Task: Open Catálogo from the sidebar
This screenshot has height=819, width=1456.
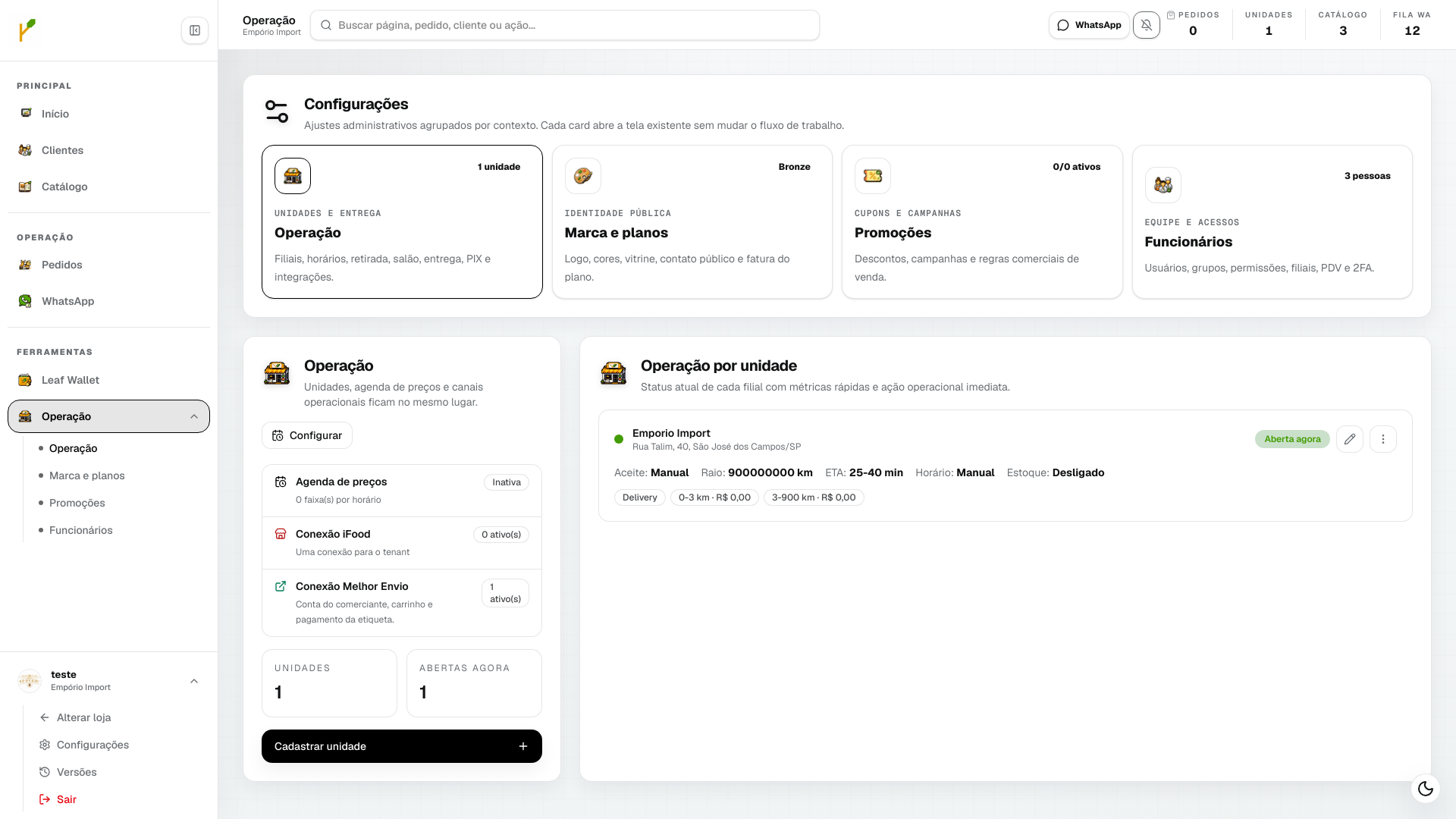Action: [x=108, y=187]
